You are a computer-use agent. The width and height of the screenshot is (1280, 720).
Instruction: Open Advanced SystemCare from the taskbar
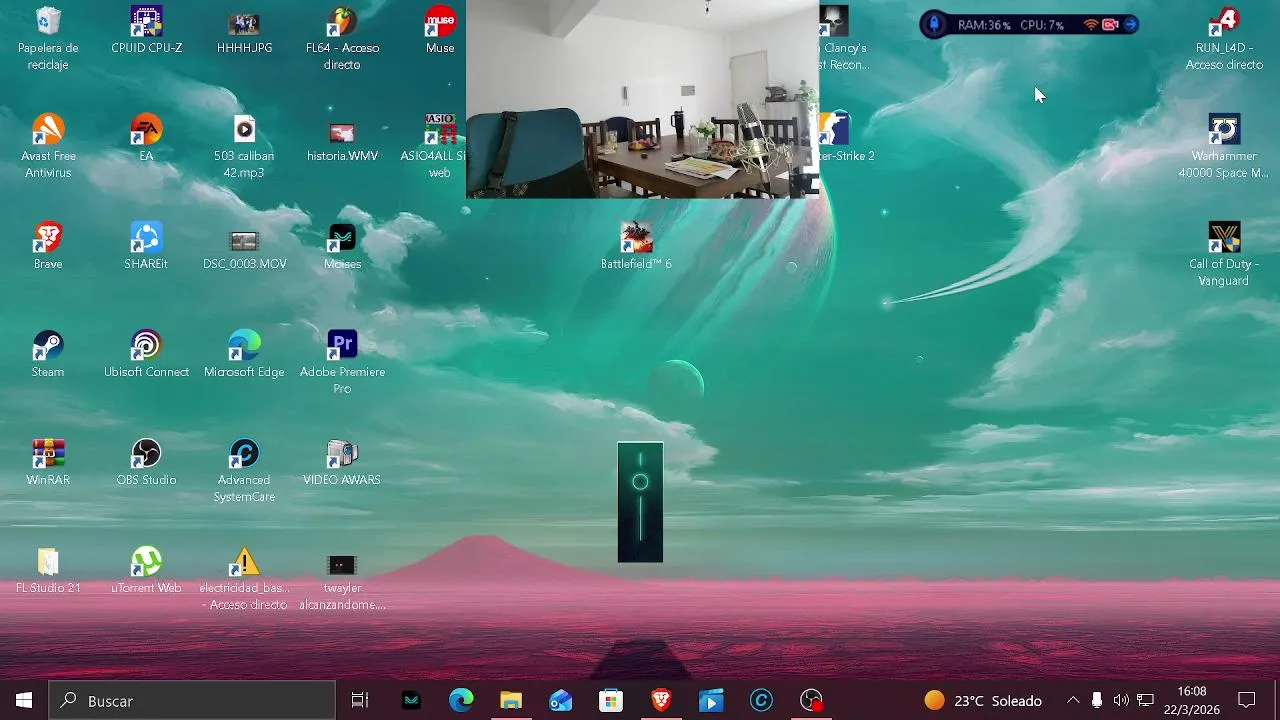pyautogui.click(x=761, y=700)
